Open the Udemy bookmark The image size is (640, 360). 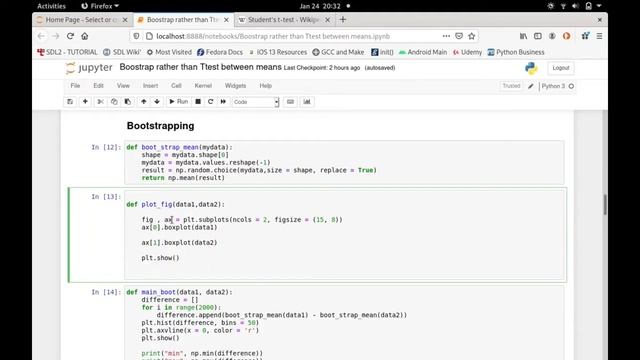(467, 52)
